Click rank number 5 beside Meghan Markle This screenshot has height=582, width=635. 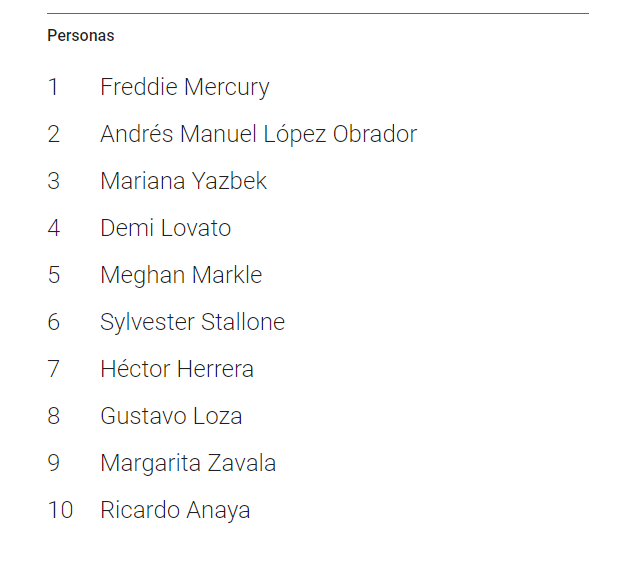pyautogui.click(x=53, y=275)
